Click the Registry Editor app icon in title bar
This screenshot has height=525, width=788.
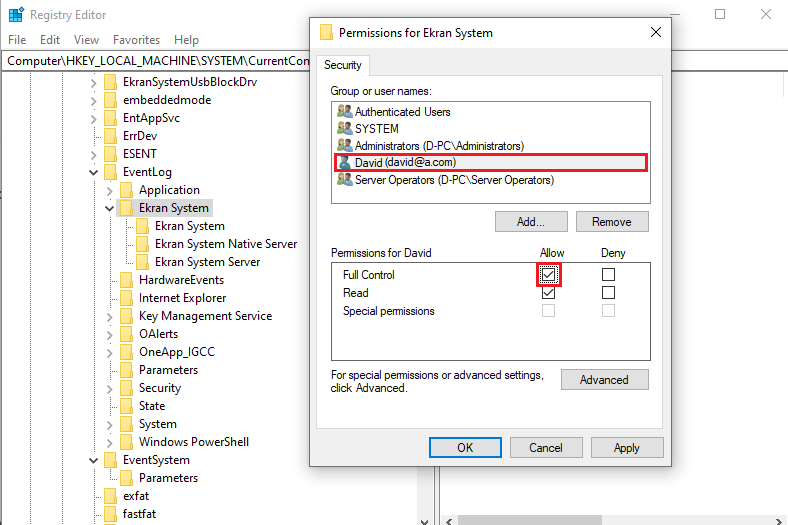coord(16,15)
